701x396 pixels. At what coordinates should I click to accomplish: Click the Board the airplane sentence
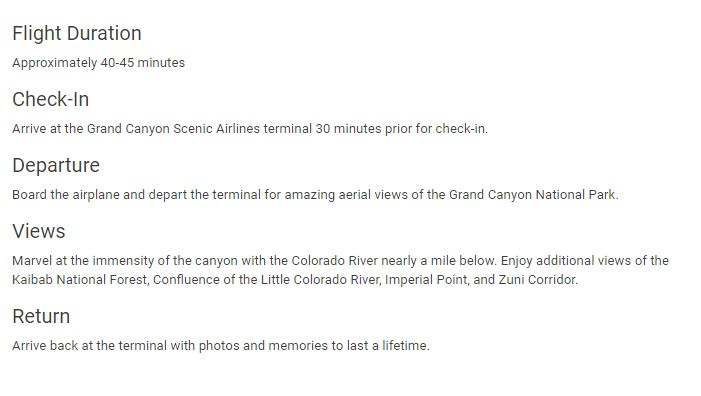click(315, 195)
